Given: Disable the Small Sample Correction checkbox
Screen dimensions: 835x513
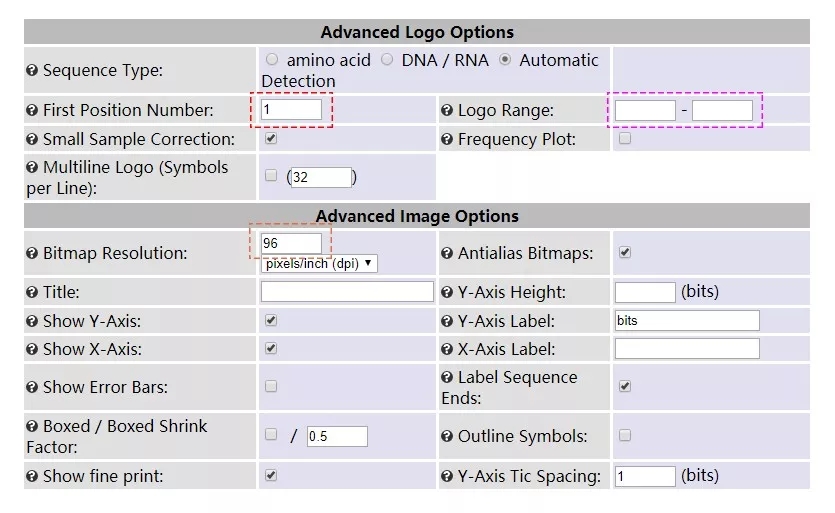Looking at the screenshot, I should point(271,139).
